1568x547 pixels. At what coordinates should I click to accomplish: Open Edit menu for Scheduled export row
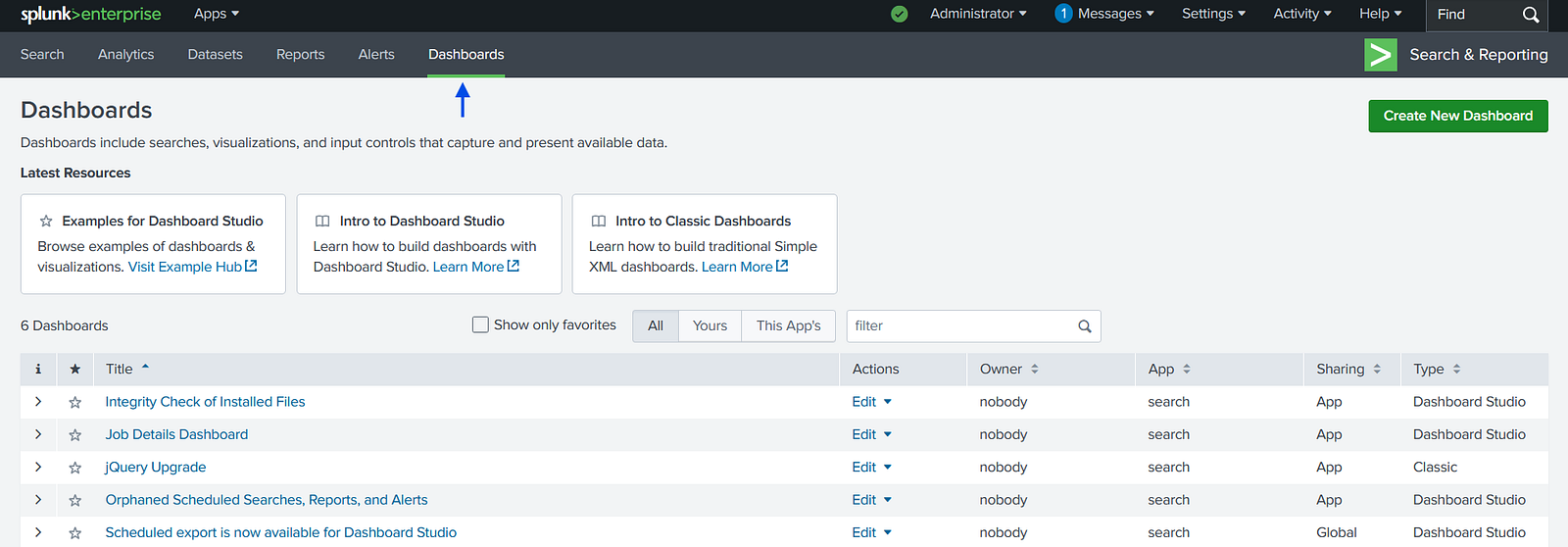click(872, 532)
